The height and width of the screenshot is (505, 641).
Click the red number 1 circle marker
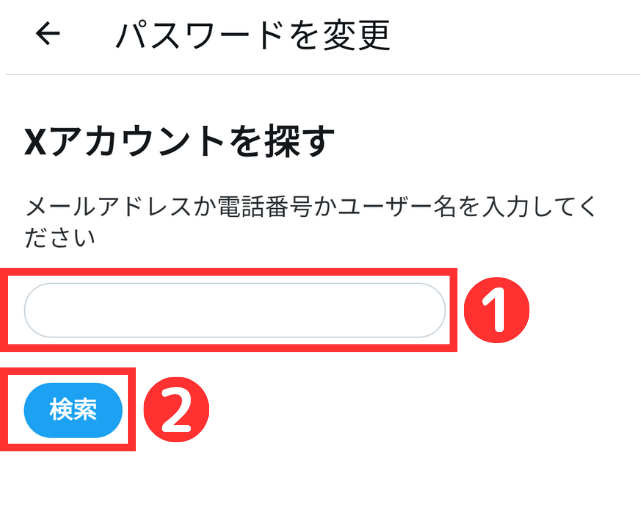[x=496, y=310]
